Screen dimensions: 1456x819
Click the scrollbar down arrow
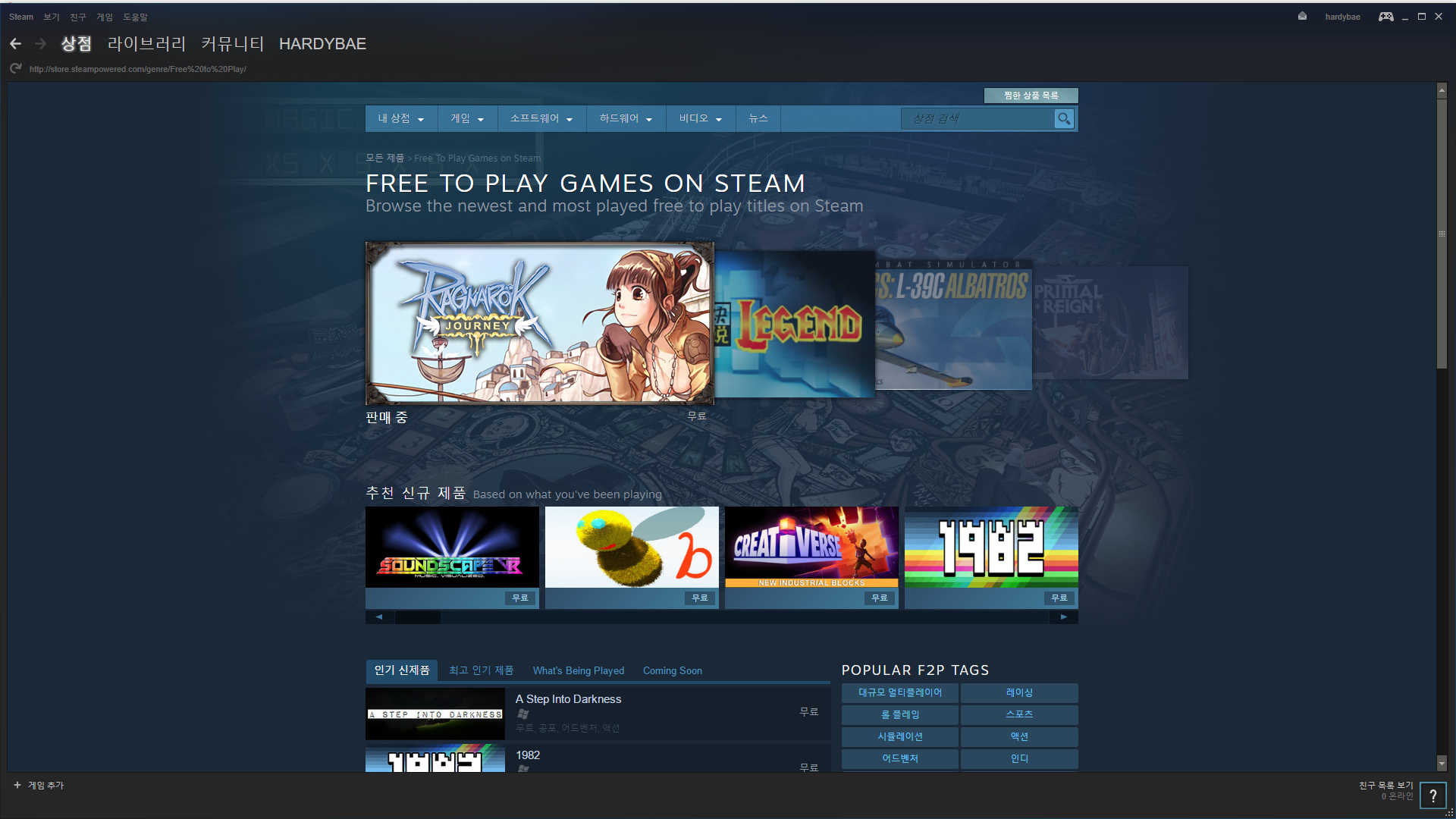click(x=1442, y=764)
